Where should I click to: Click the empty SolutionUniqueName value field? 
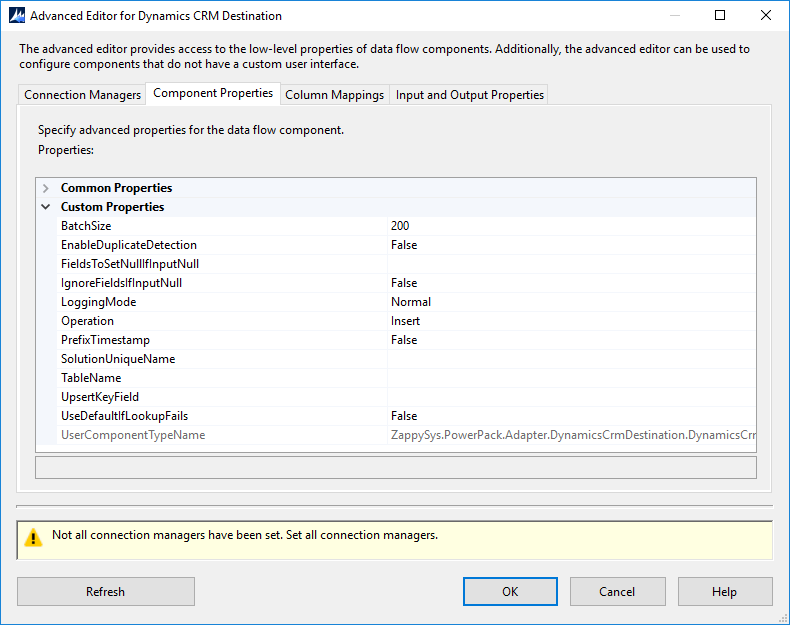[x=572, y=359]
